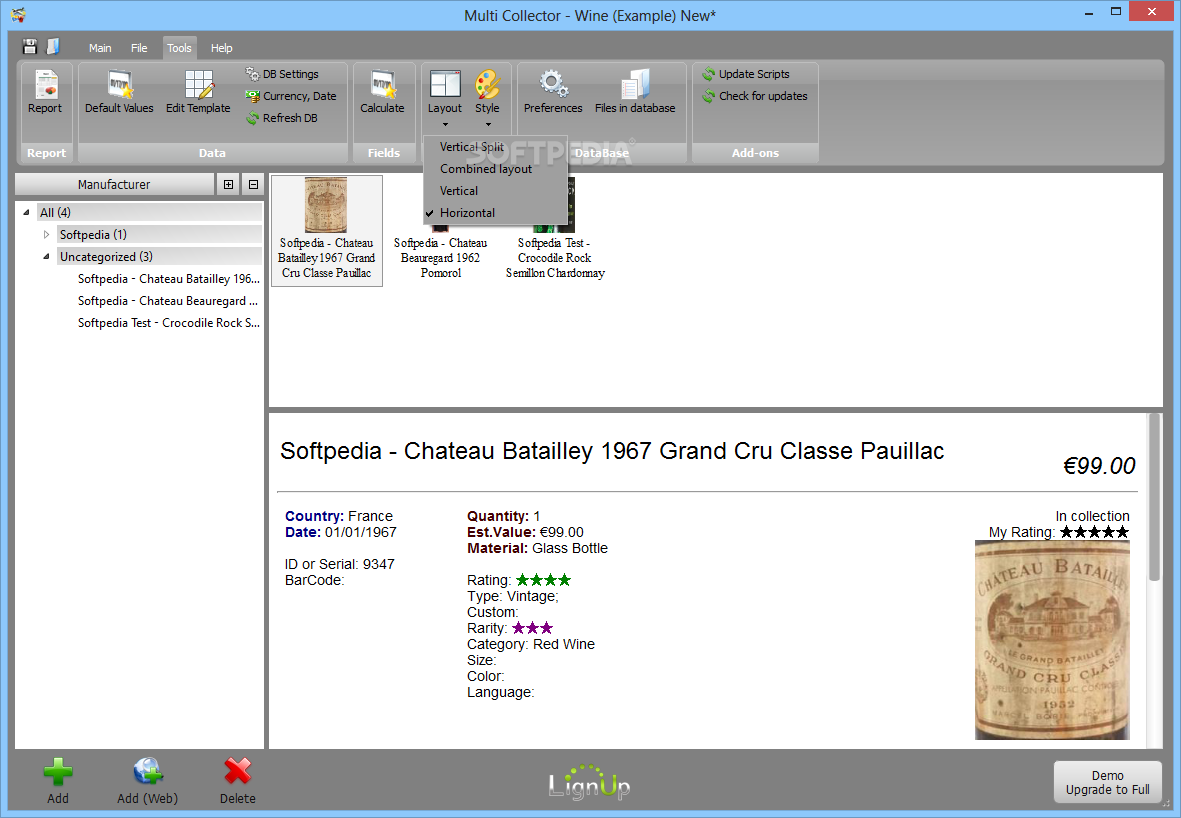Choose Vertical Split layout
The image size is (1181, 818).
[x=495, y=147]
